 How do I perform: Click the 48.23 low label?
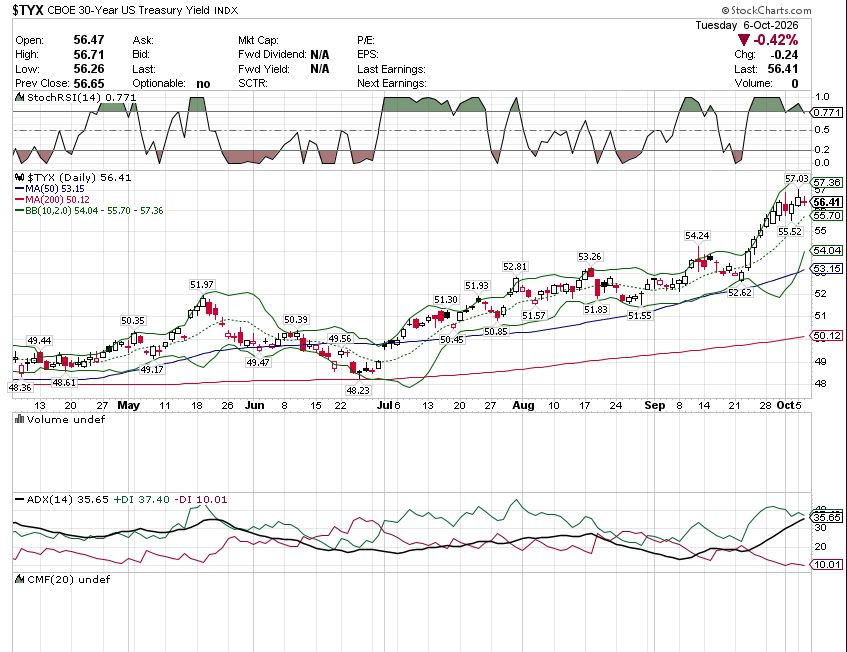tap(358, 390)
